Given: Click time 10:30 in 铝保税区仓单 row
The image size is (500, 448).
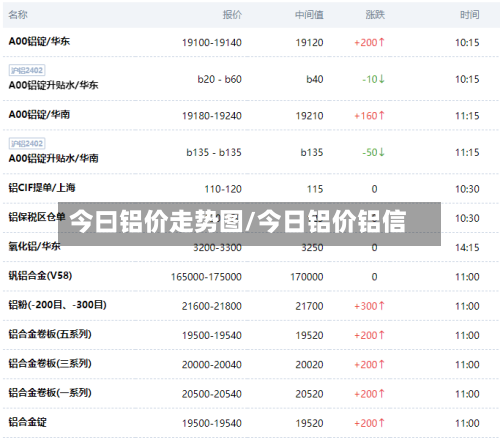Looking at the screenshot, I should [467, 218].
